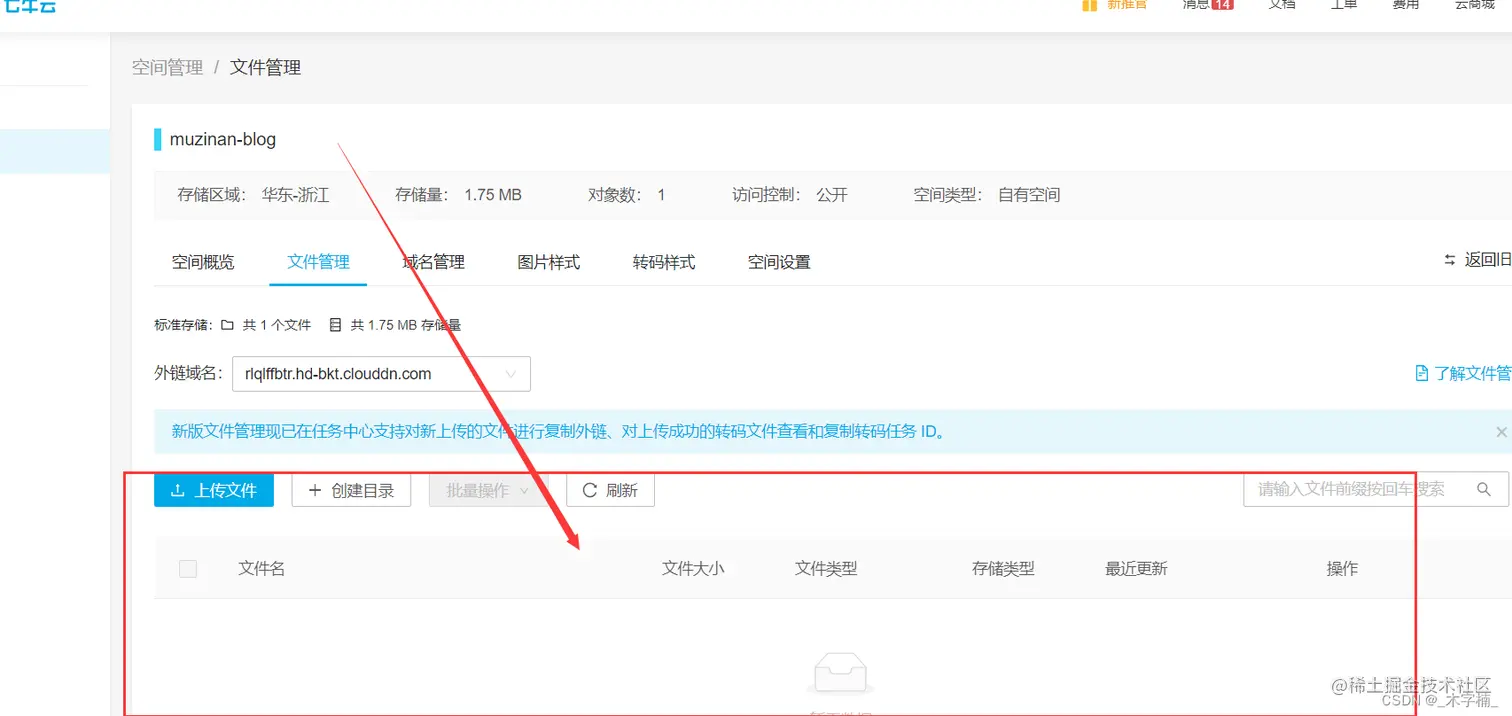Open the 外链域名 domain dropdown
Screen dimensions: 1512x716
pos(381,374)
